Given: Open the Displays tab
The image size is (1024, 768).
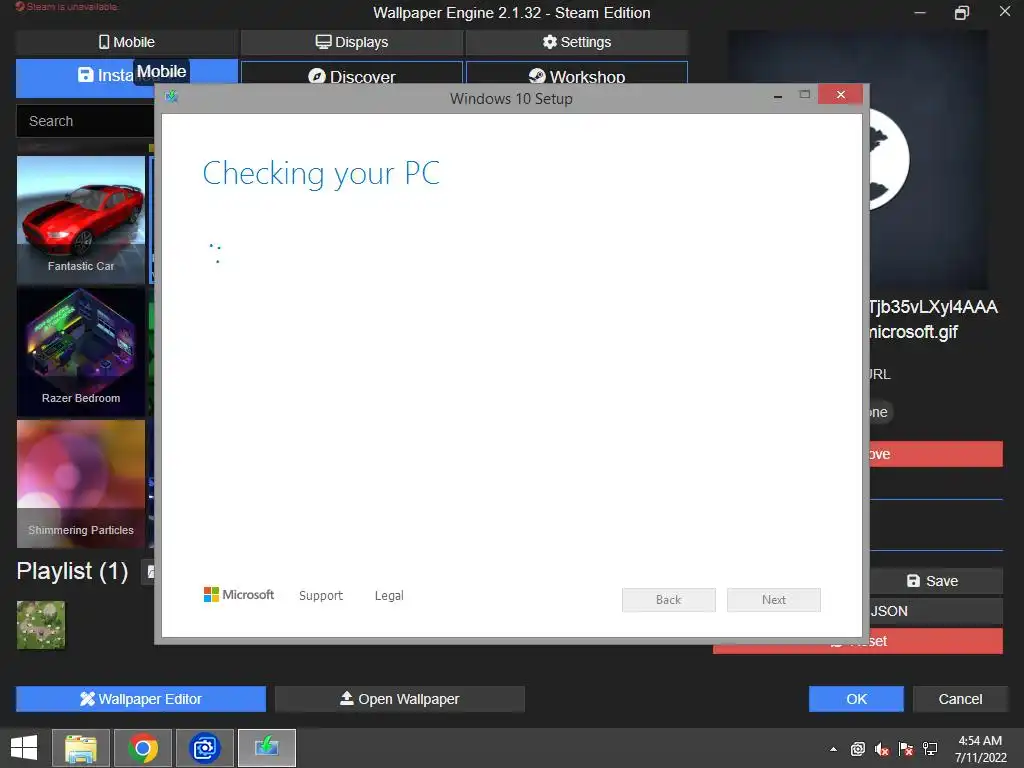Looking at the screenshot, I should point(352,42).
